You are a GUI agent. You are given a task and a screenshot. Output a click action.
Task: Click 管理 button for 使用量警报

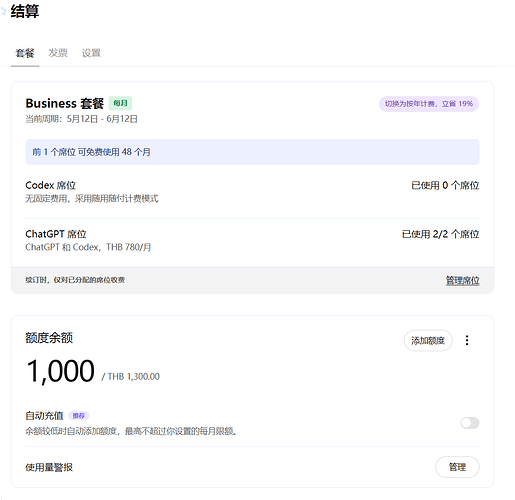tap(457, 467)
